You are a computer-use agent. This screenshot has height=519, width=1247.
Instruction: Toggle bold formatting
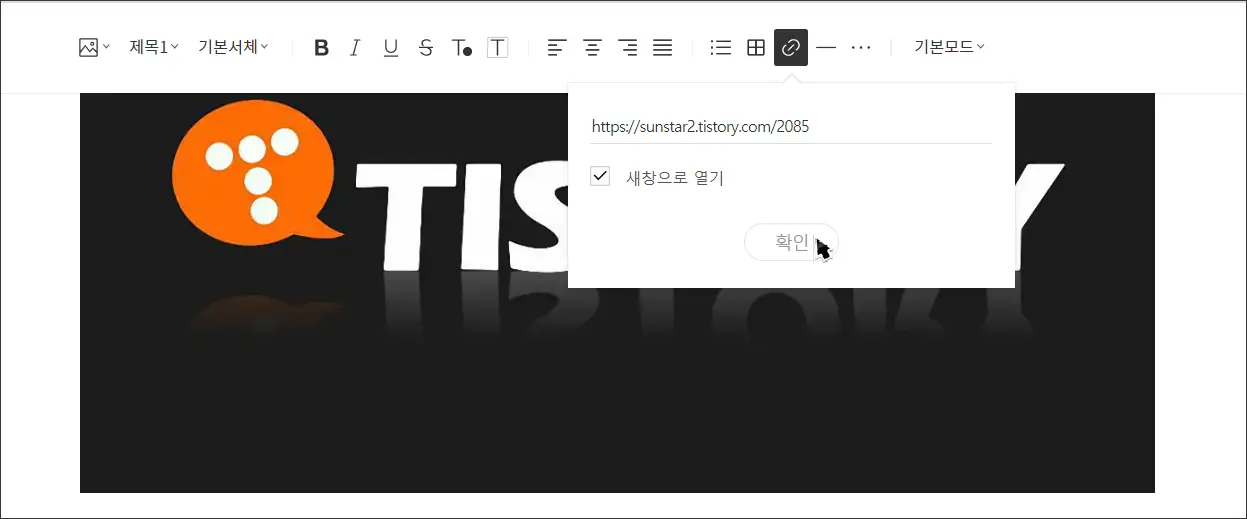(321, 47)
